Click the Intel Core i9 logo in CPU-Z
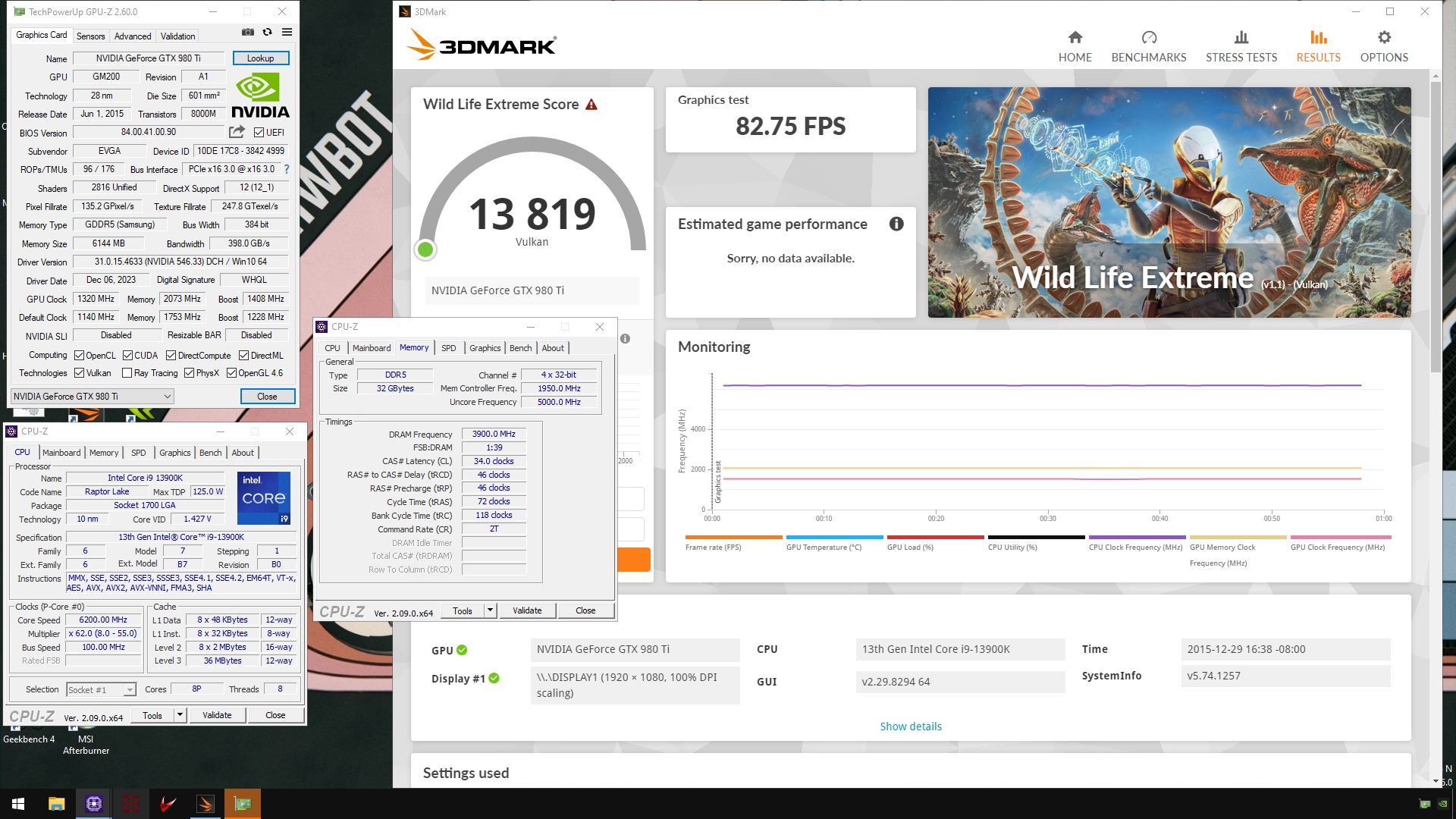1456x819 pixels. coord(264,498)
